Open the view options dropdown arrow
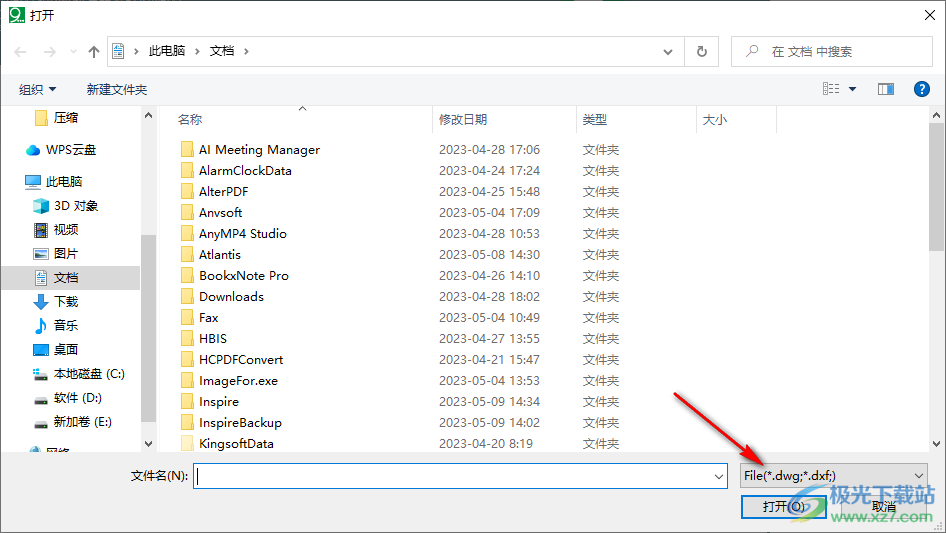The image size is (946, 533). click(852, 89)
